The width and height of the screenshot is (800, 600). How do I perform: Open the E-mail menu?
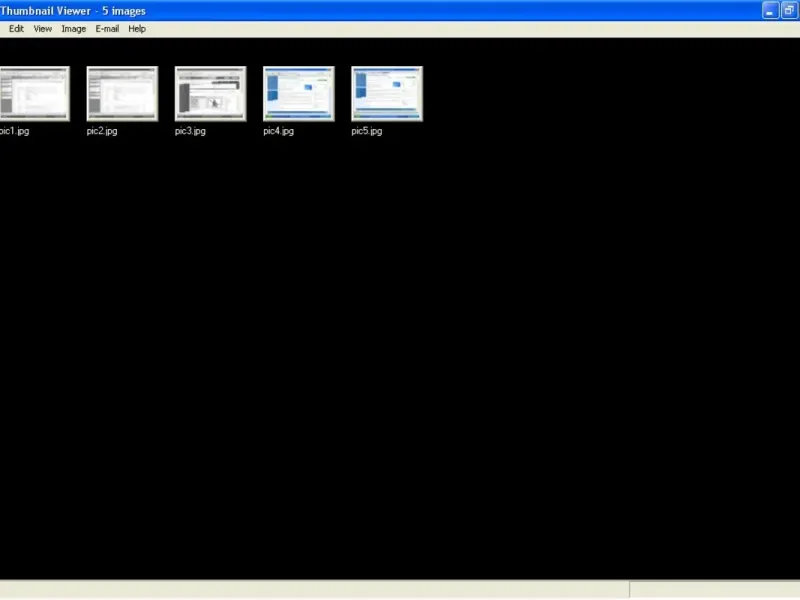pyautogui.click(x=107, y=29)
